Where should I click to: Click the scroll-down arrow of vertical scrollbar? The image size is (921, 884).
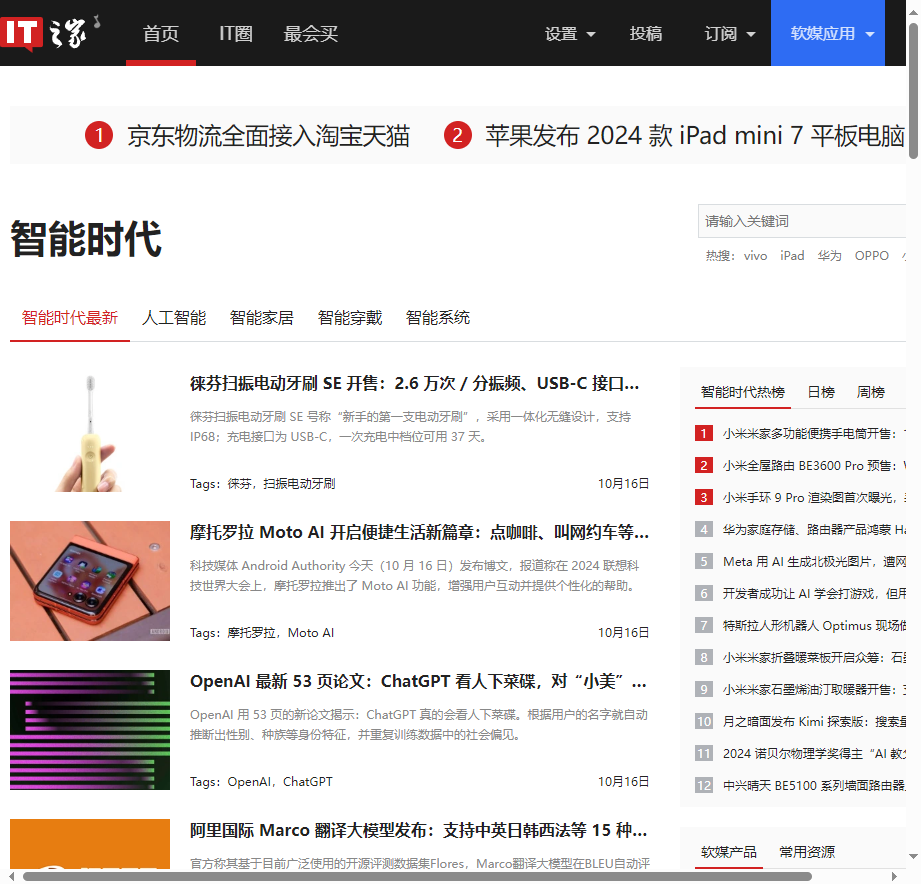point(913,856)
